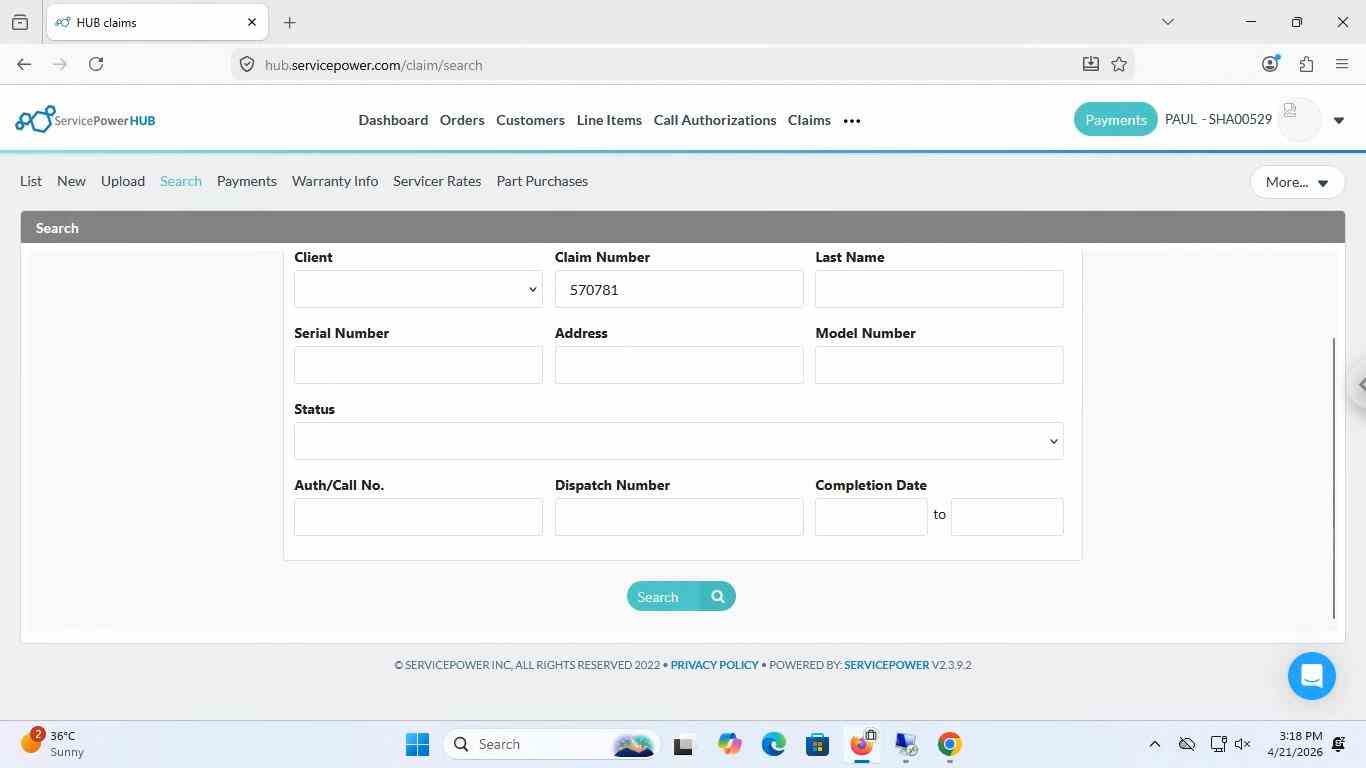
Task: Bookmark this page with star icon
Action: pyautogui.click(x=1119, y=64)
